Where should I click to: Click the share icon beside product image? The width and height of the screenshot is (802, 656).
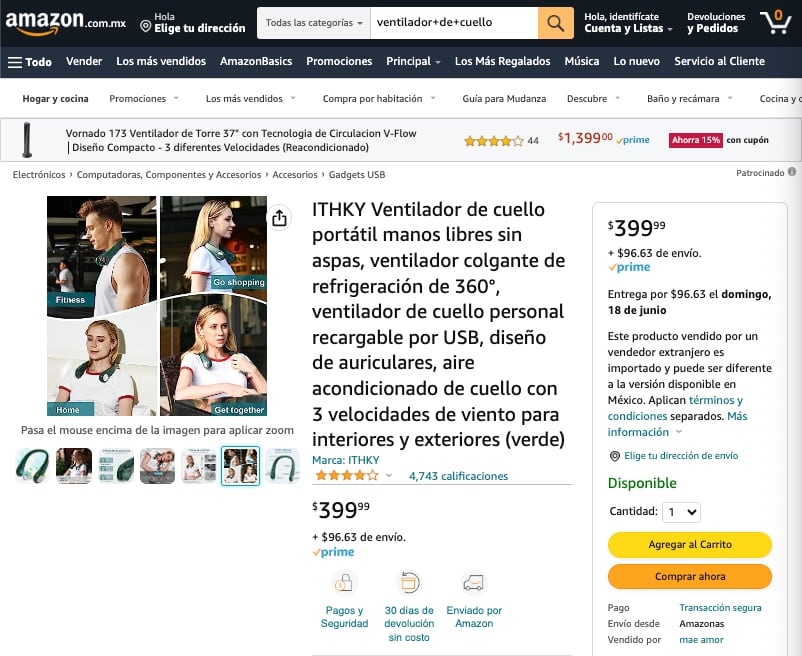click(x=279, y=218)
